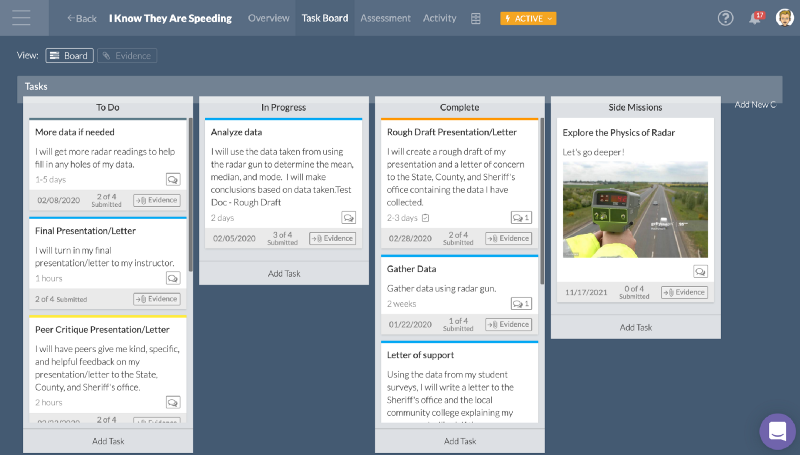
Task: Click the user profile avatar
Action: click(784, 18)
